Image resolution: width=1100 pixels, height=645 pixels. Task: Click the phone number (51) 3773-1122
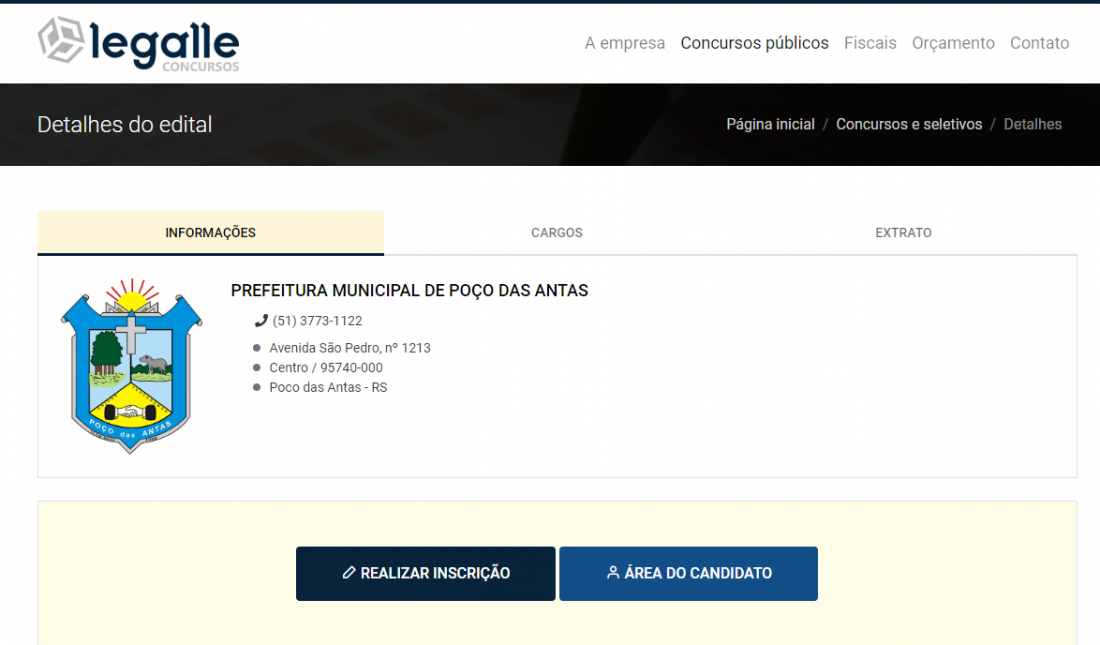click(317, 321)
